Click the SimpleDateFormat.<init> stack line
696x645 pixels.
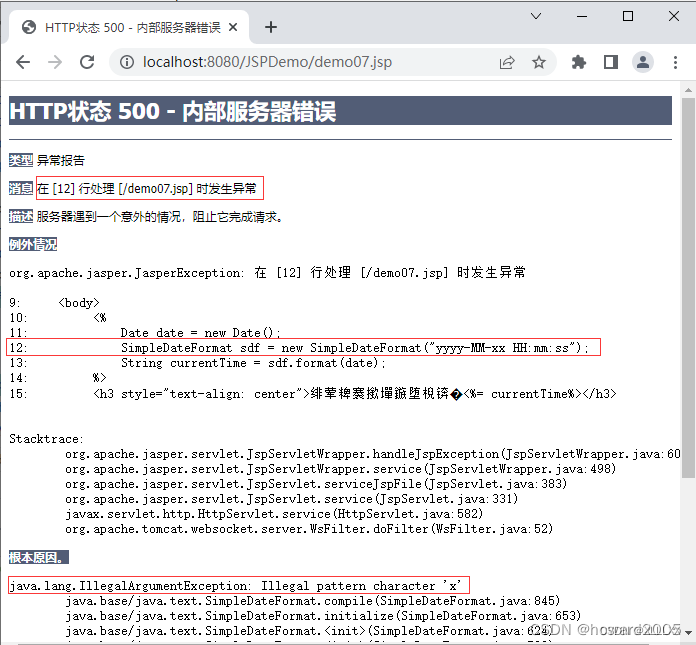point(309,631)
